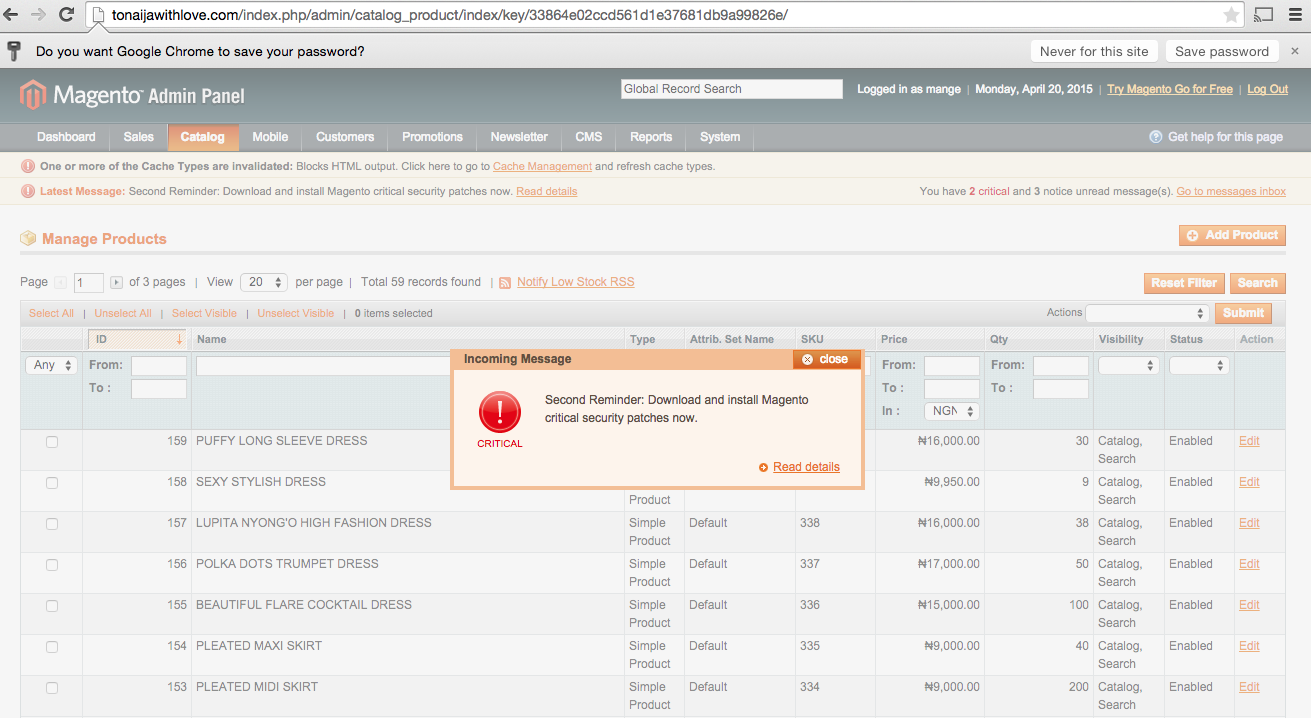Dismiss the save password bar X
This screenshot has height=718, width=1311.
tap(1295, 51)
